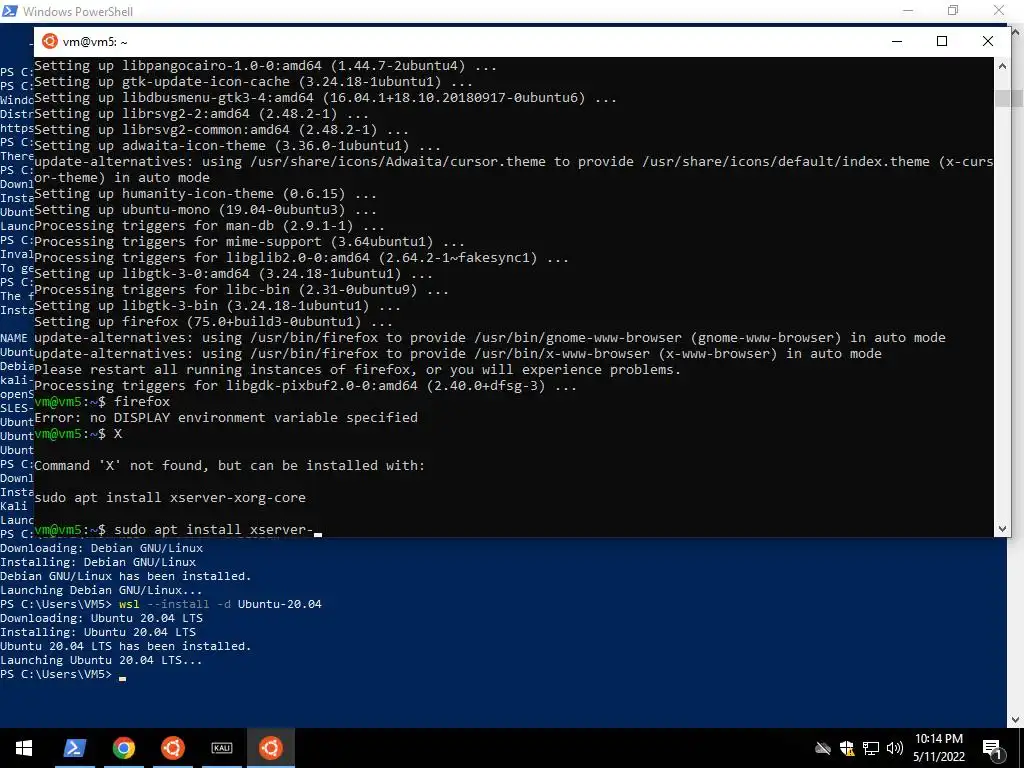Click 'Setting up libpangocairo-1.0-0:amd64' line

[x=265, y=66]
